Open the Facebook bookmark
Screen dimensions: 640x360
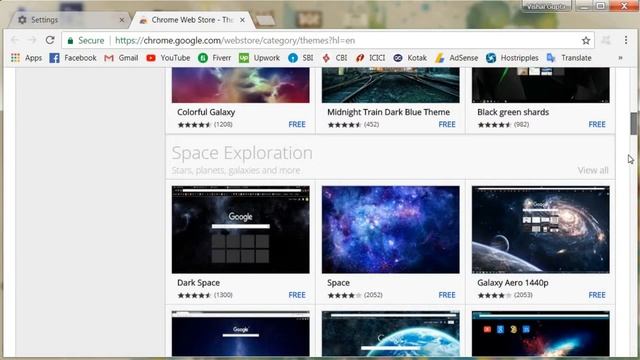pyautogui.click(x=73, y=58)
